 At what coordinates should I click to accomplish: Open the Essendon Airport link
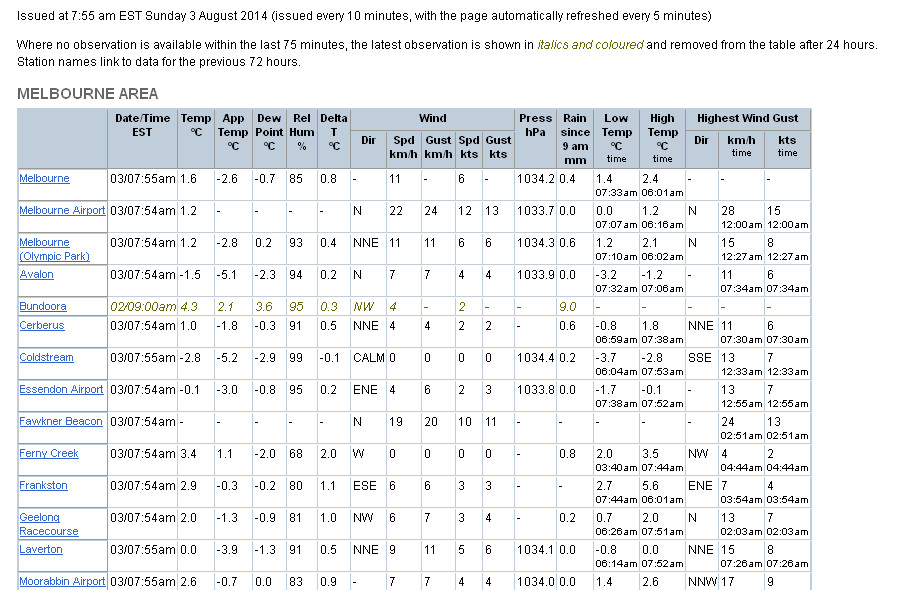coord(61,389)
